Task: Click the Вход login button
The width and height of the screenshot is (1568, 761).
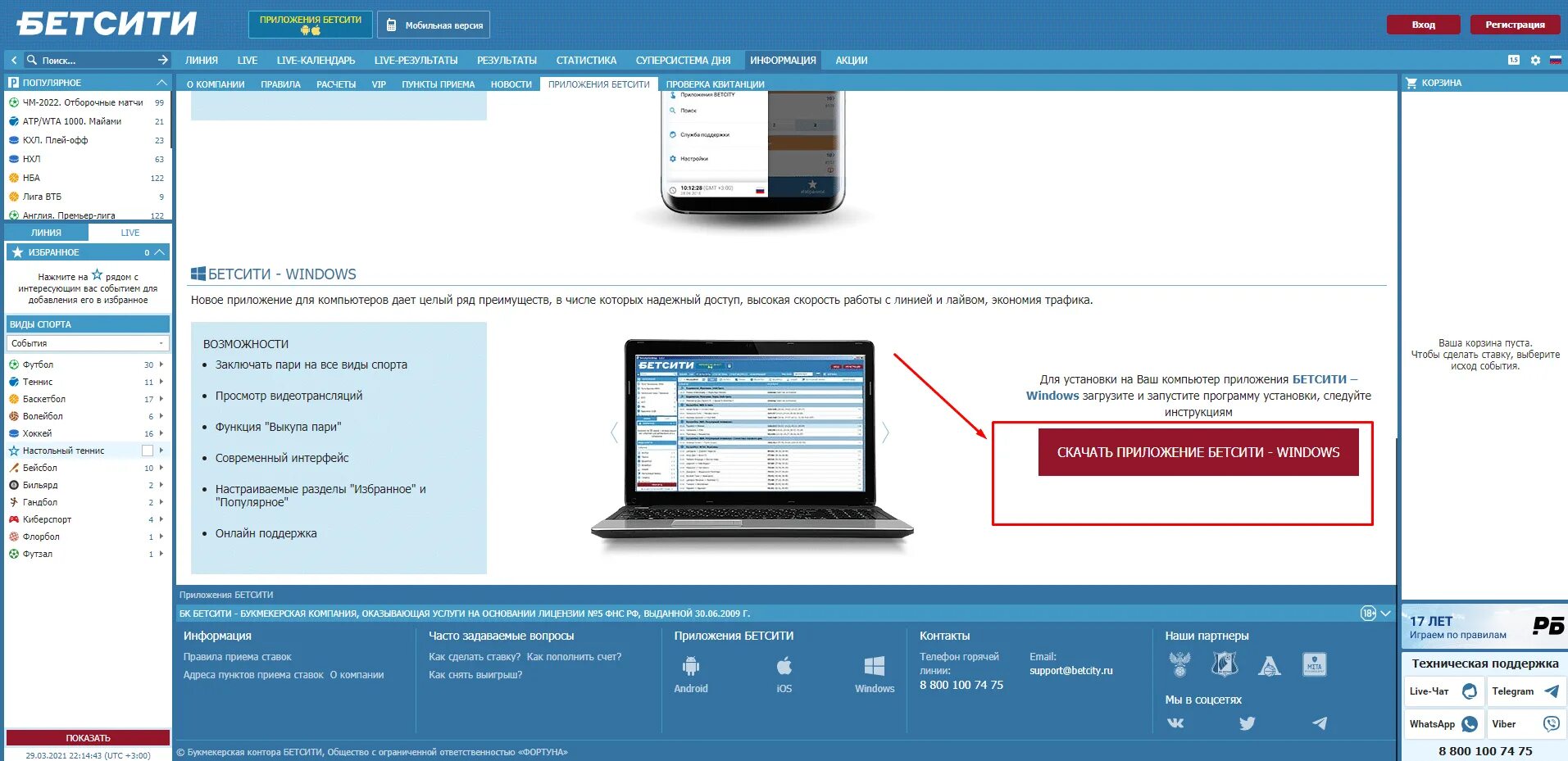Action: [x=1424, y=25]
